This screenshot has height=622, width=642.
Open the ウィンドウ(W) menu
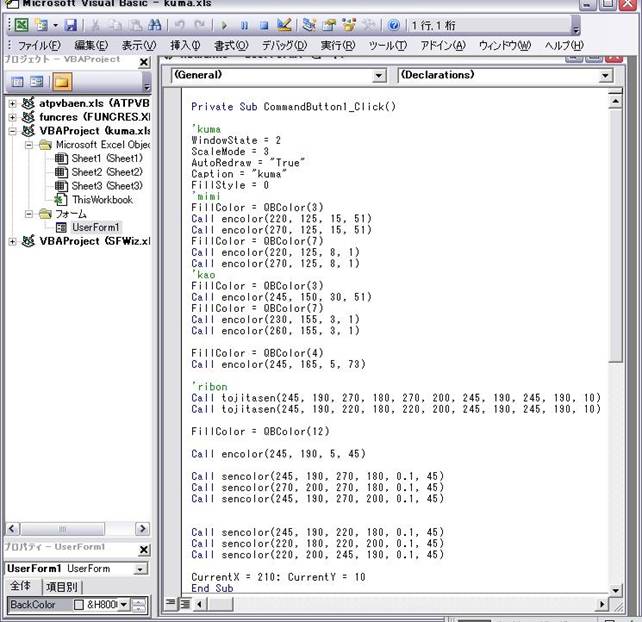505,45
